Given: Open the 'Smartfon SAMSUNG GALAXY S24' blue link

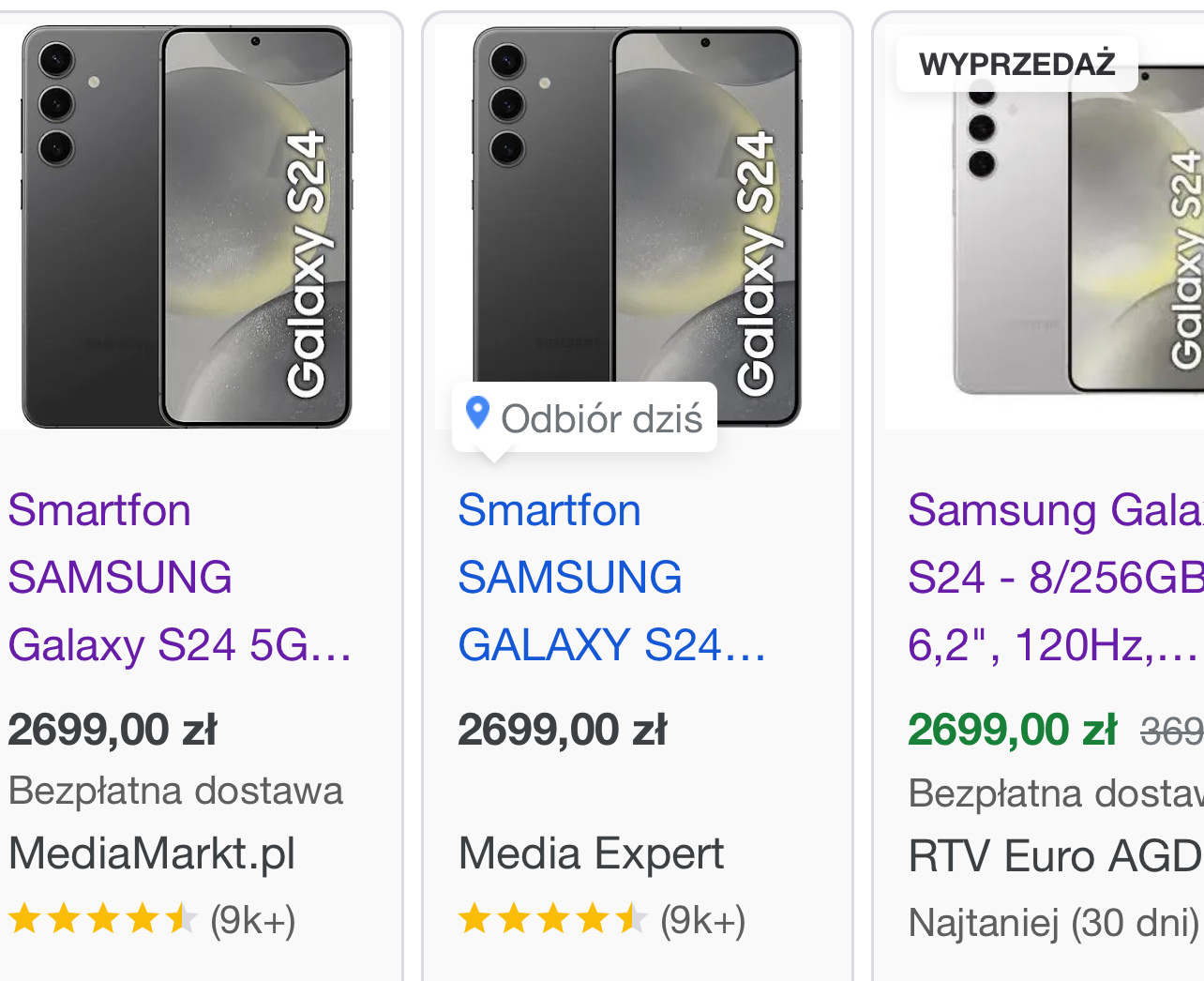Looking at the screenshot, I should click(611, 577).
